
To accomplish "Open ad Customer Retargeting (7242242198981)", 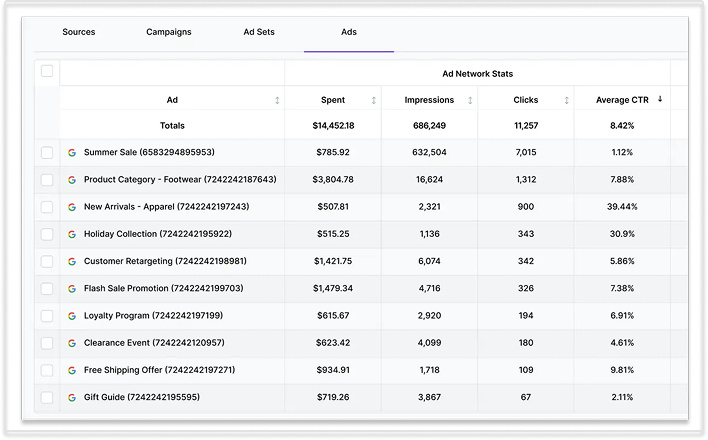I will [165, 261].
